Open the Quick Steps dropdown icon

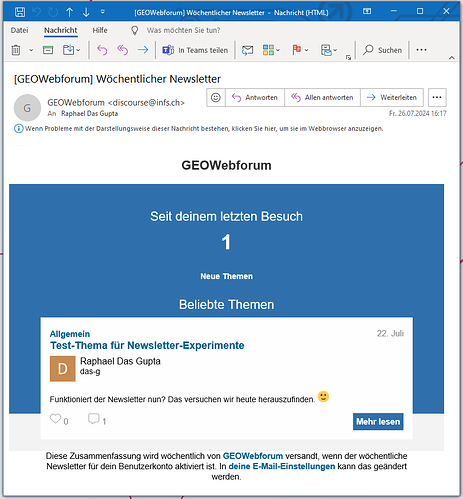coord(329,50)
